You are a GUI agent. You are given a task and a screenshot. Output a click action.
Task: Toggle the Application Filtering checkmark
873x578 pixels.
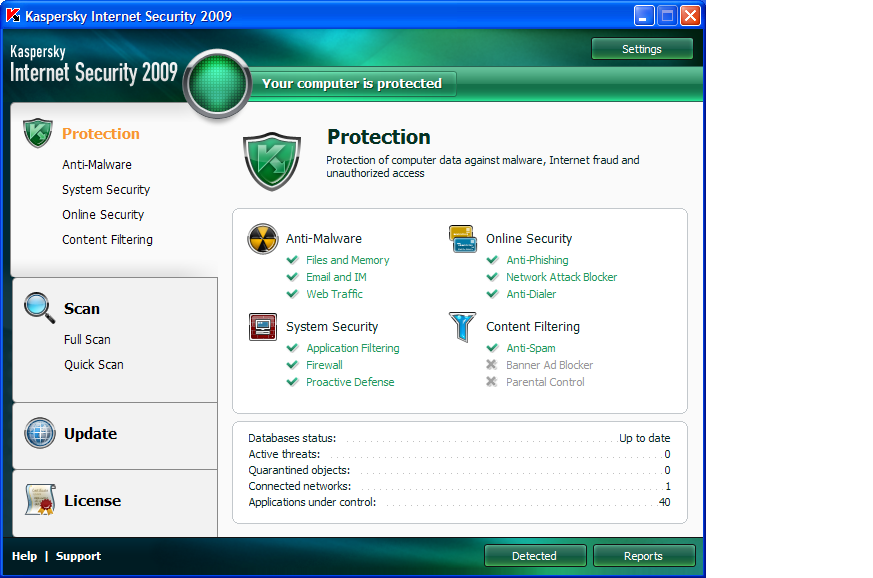click(x=292, y=348)
